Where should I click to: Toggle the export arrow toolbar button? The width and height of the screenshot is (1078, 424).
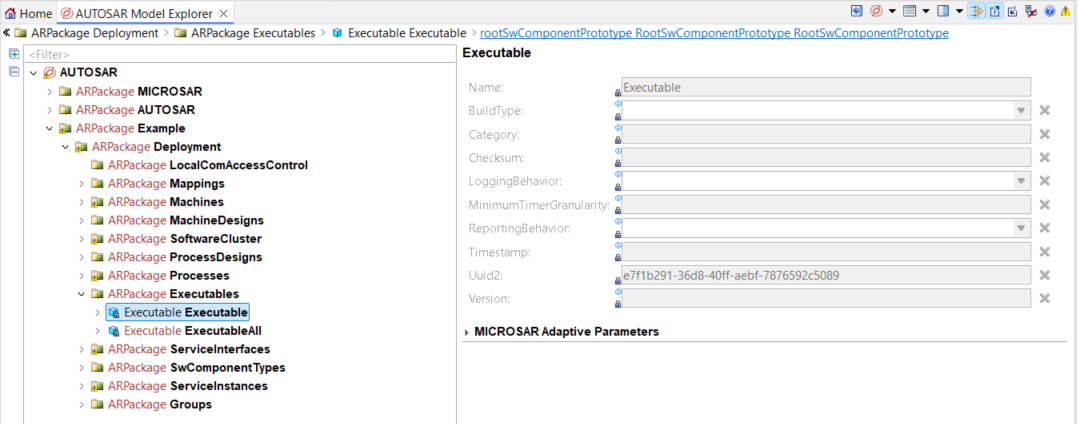(995, 11)
